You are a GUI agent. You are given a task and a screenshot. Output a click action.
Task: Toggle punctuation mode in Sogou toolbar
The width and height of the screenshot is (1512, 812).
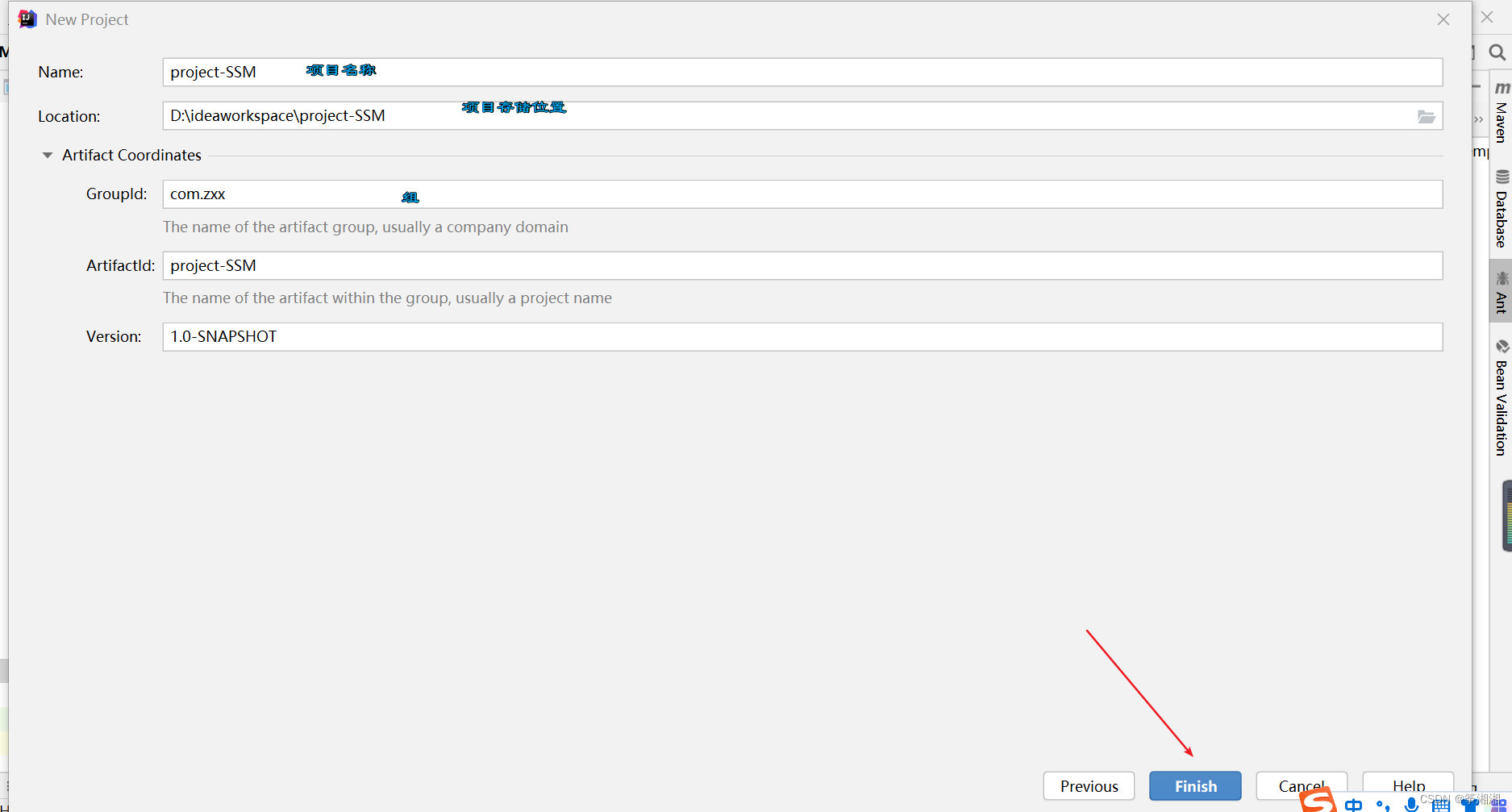pos(1383,805)
